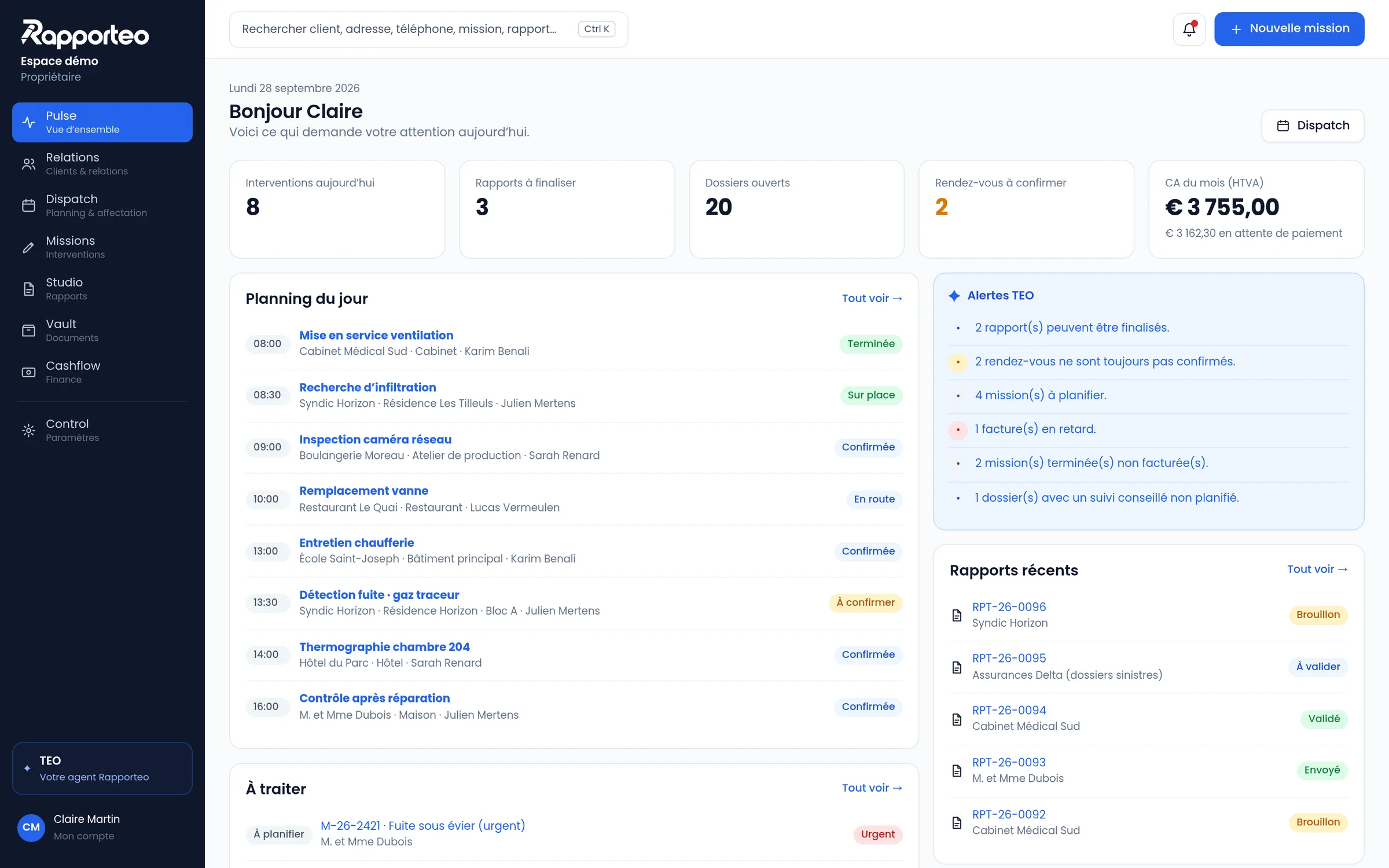Click the Studio document icon
This screenshot has width=1389, height=868.
point(28,289)
